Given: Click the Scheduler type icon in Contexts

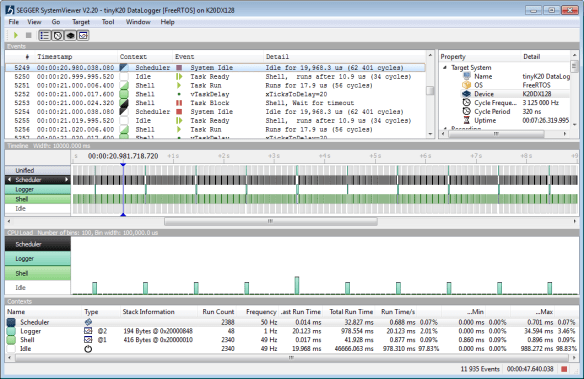Looking at the screenshot, I should point(88,322).
